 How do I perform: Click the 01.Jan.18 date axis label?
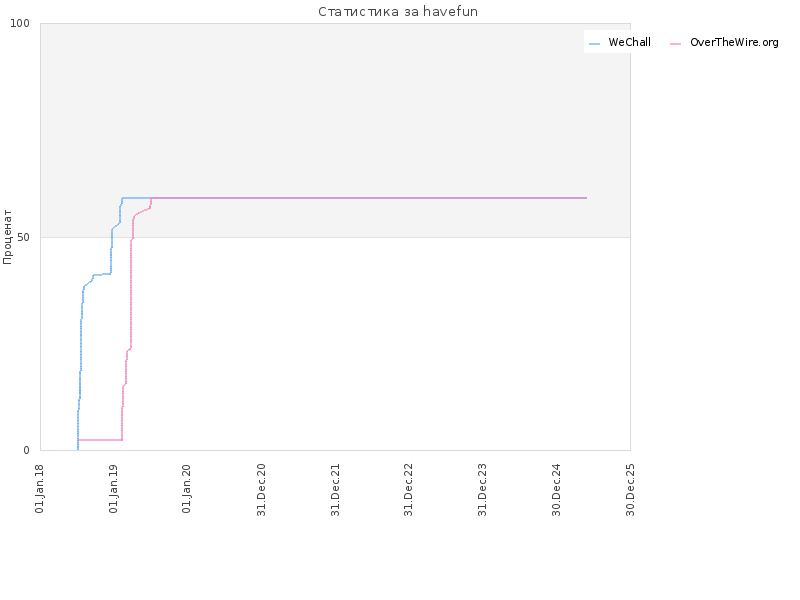39,489
